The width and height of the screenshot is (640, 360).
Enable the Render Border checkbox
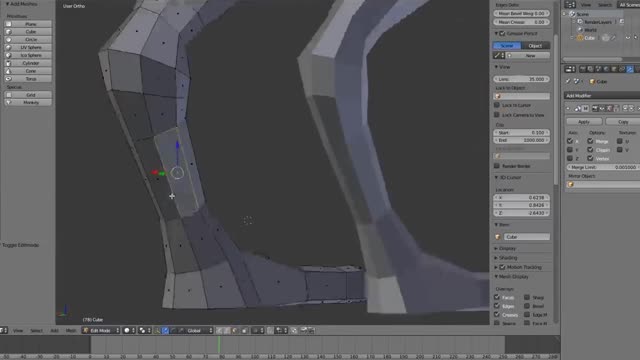tap(497, 166)
